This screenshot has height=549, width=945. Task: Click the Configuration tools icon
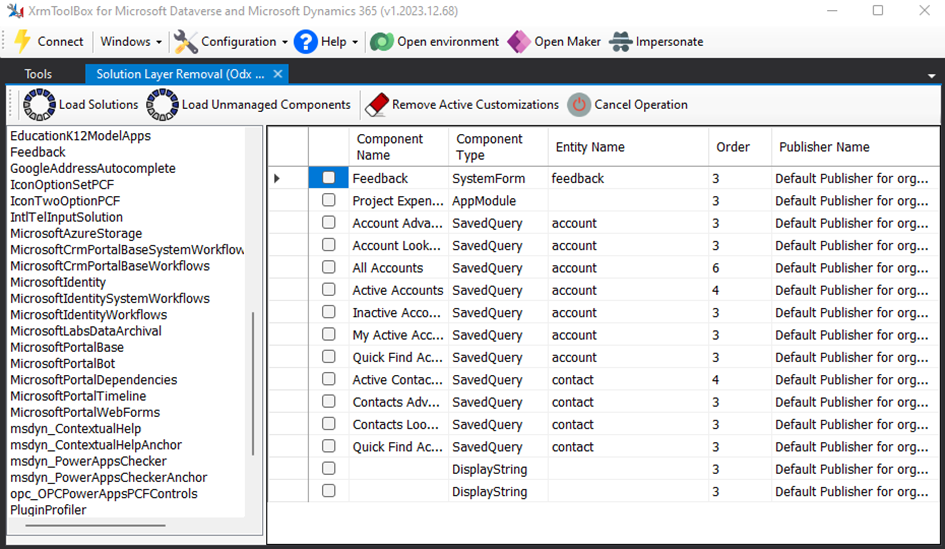[x=185, y=42]
